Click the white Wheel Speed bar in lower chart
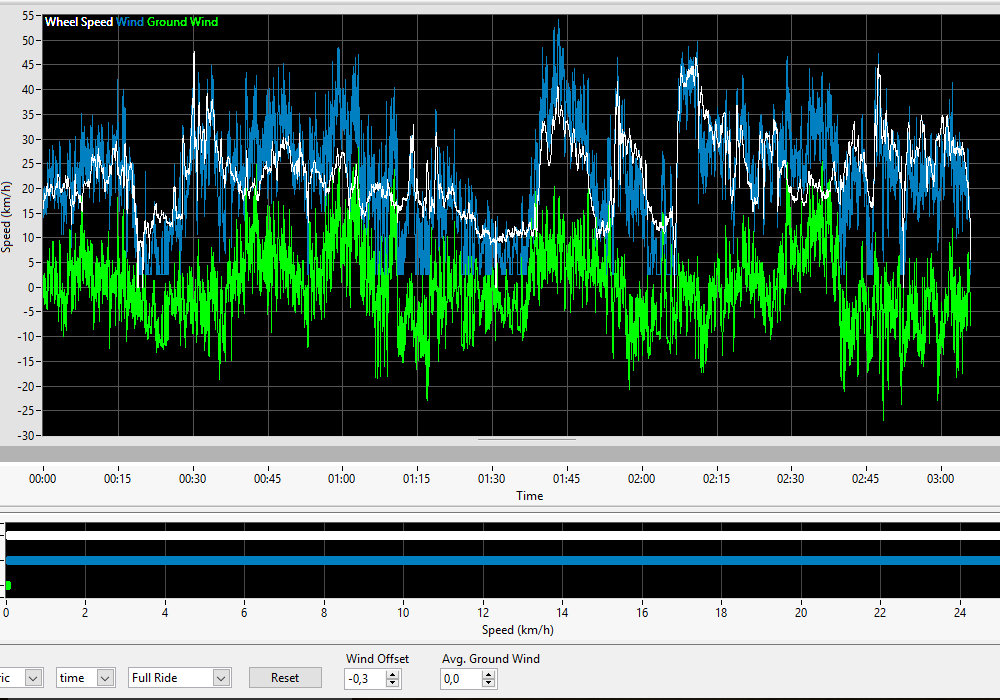This screenshot has height=700, width=1000. [500, 536]
